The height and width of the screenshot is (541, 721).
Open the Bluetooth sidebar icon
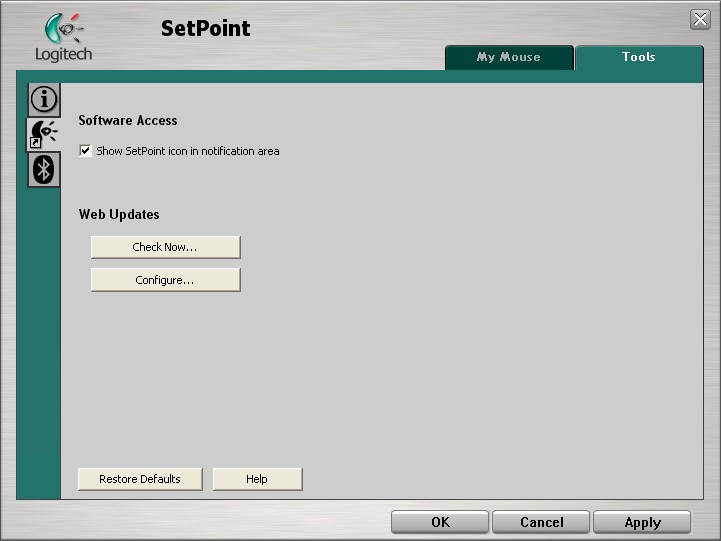pyautogui.click(x=44, y=170)
